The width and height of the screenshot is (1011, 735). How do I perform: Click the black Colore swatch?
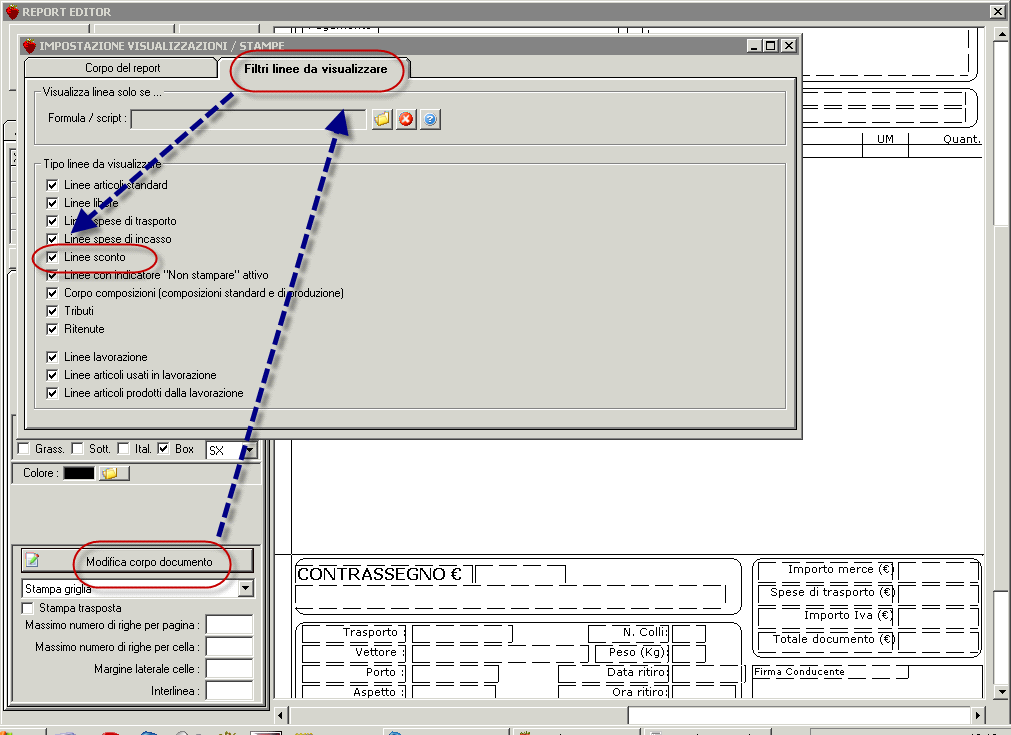[79, 473]
